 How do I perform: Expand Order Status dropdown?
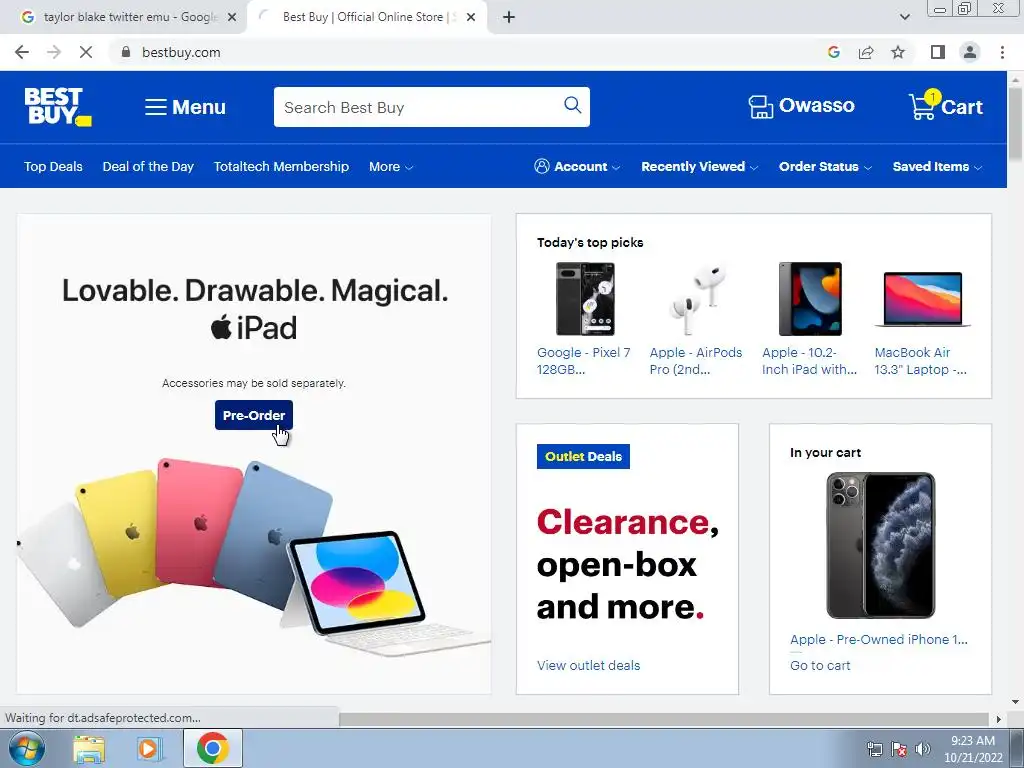point(825,167)
